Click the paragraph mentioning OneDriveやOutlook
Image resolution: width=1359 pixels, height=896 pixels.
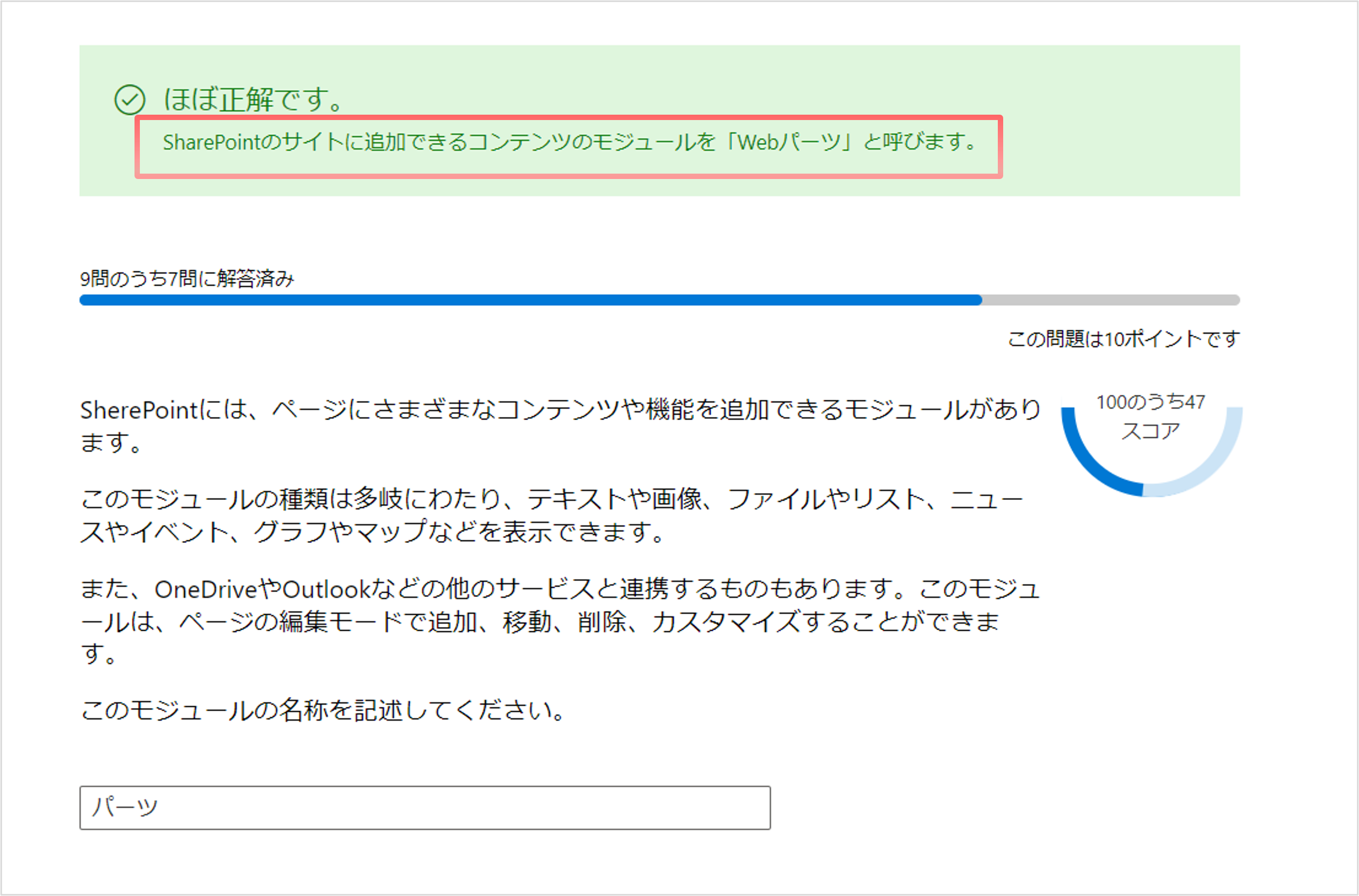click(560, 621)
